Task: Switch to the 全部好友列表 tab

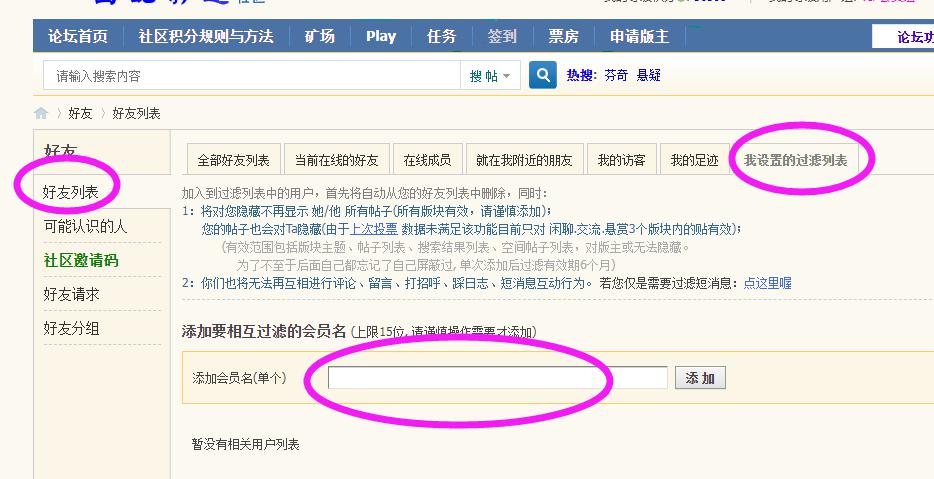Action: [x=234, y=160]
